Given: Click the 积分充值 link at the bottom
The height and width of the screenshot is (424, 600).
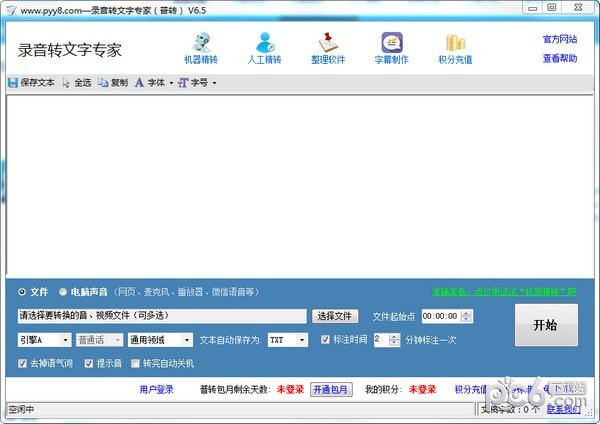Looking at the screenshot, I should pos(471,390).
